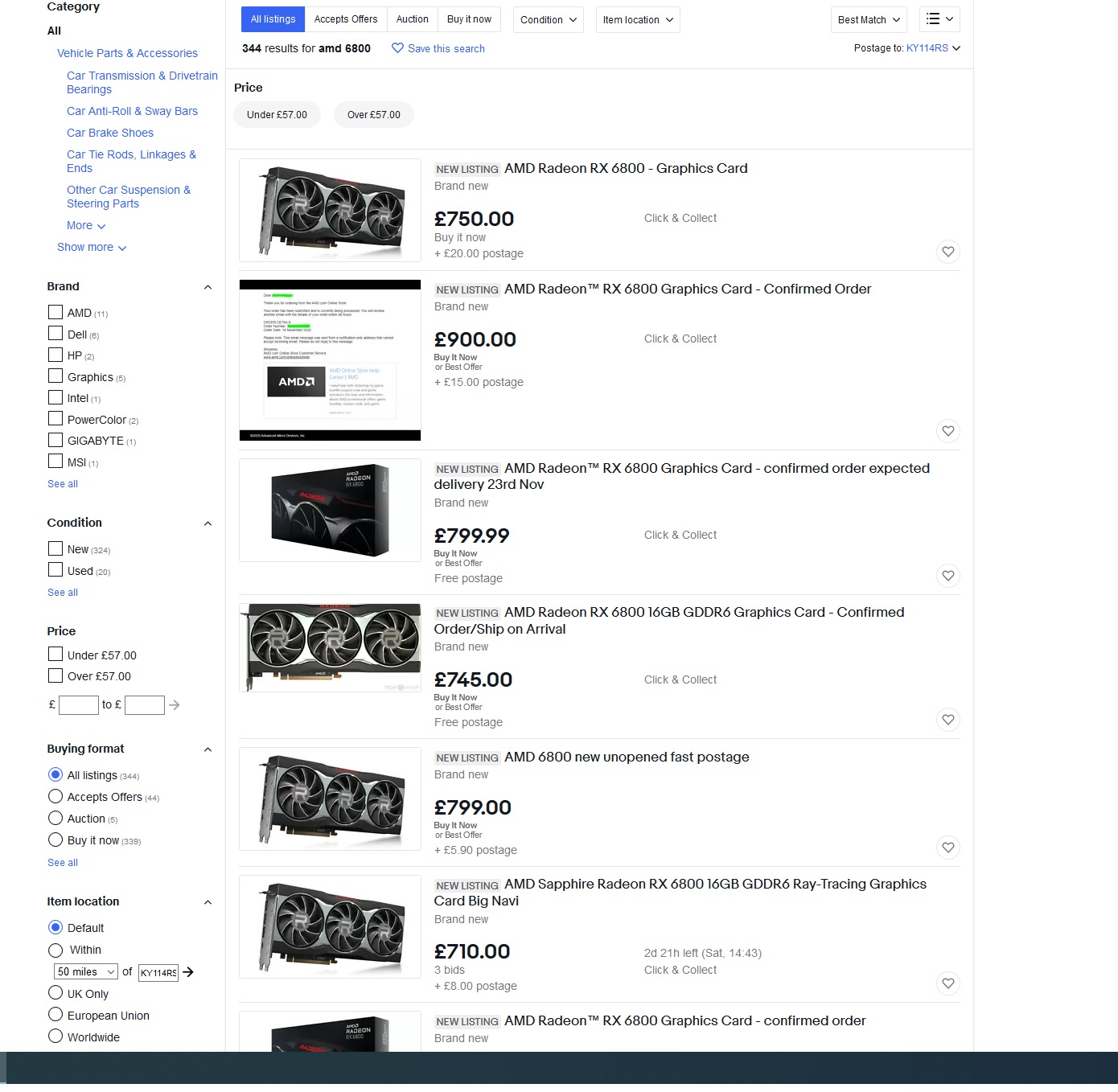The width and height of the screenshot is (1118, 1092).
Task: Watch the £799.99 listing with heart icon
Action: (x=948, y=576)
